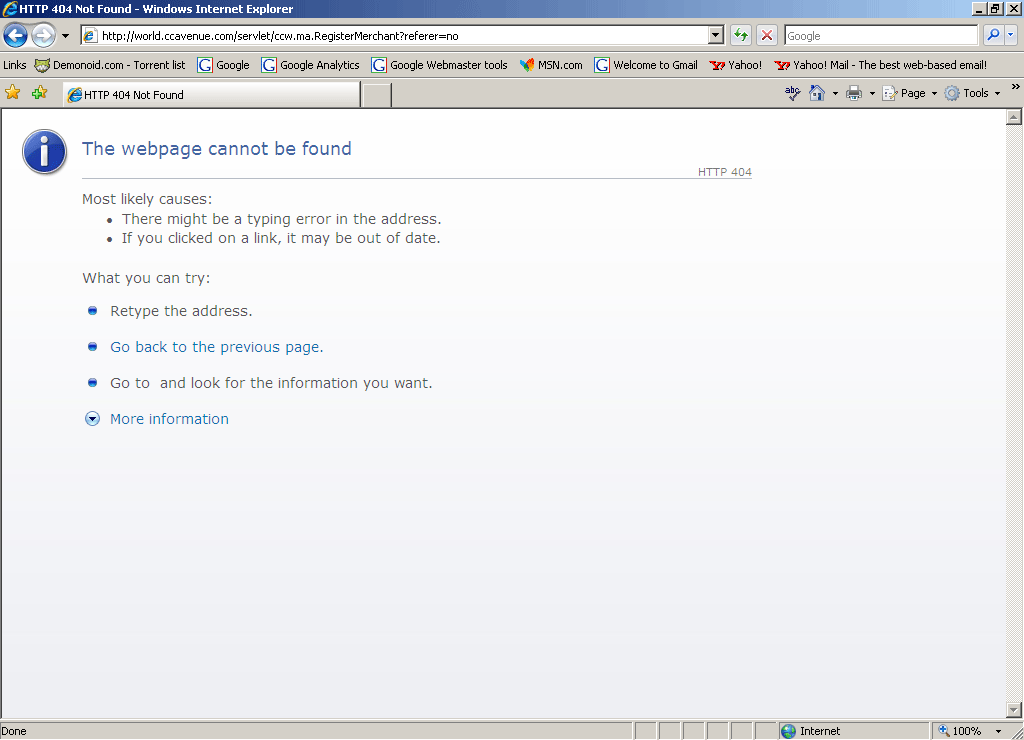Click the Add to Favorites icon
The height and width of the screenshot is (740, 1024).
tap(39, 93)
